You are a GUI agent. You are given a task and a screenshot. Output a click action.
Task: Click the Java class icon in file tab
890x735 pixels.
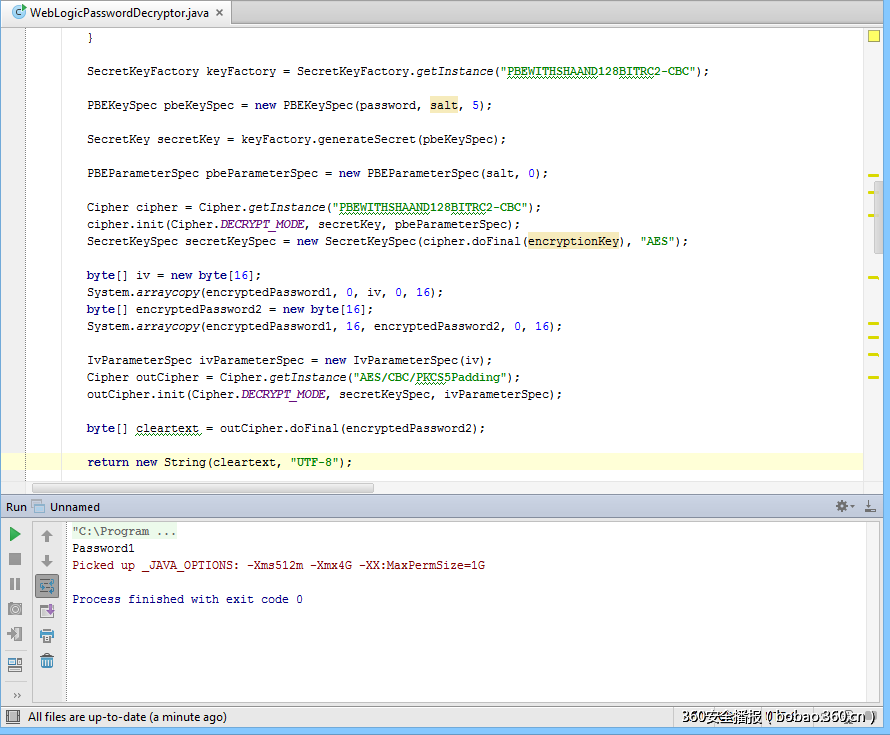point(19,11)
